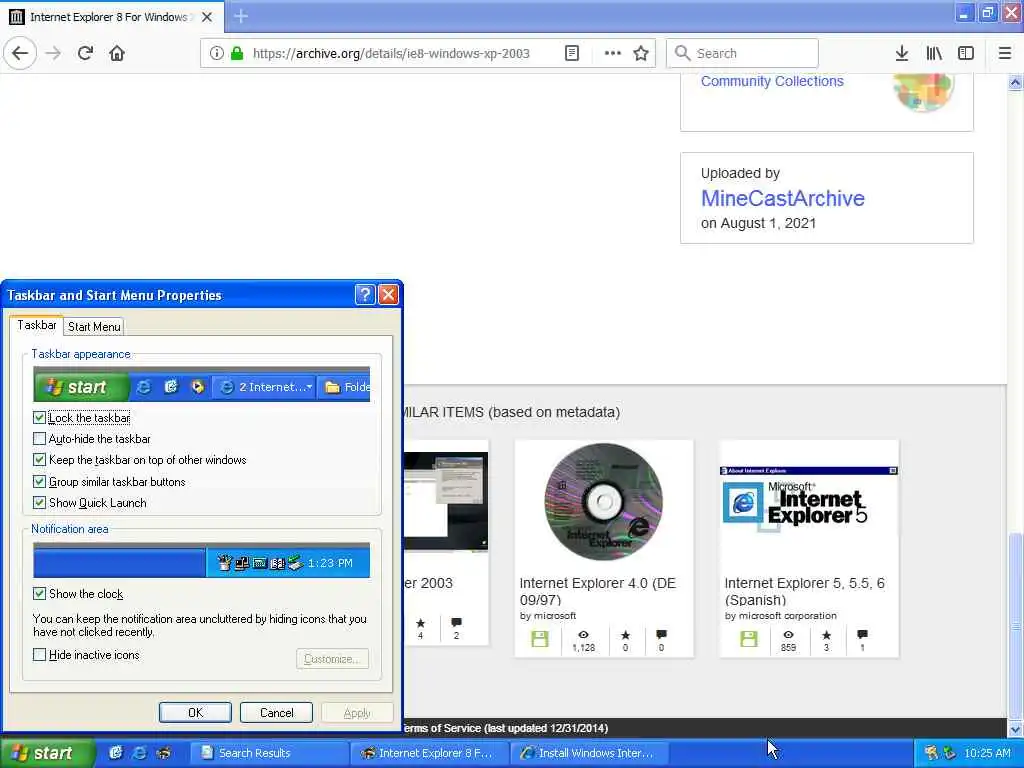1024x768 pixels.
Task: Click page scrollbar down arrow
Action: [x=1015, y=729]
